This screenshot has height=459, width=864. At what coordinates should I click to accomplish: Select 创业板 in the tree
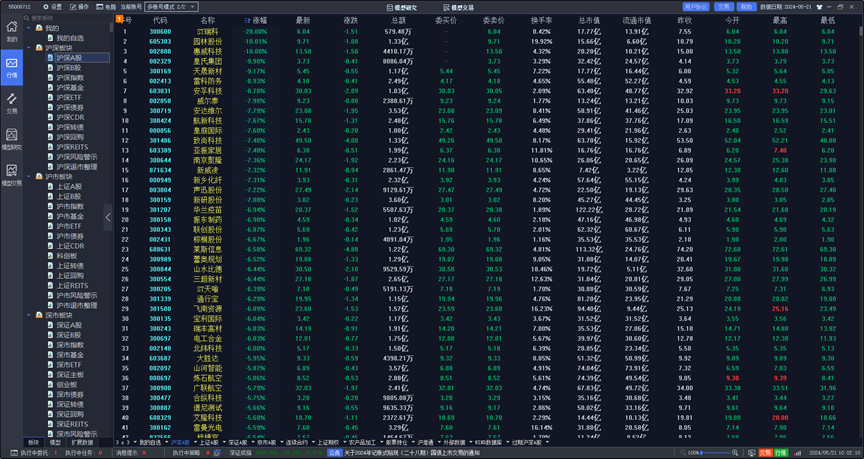click(x=67, y=385)
